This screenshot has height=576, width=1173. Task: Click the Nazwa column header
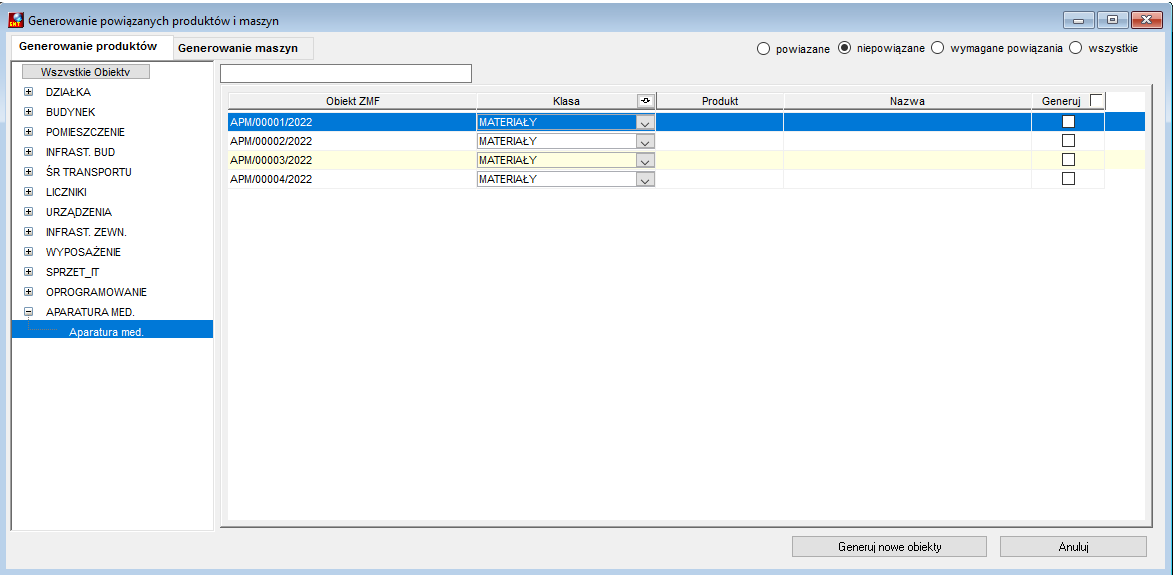(908, 100)
